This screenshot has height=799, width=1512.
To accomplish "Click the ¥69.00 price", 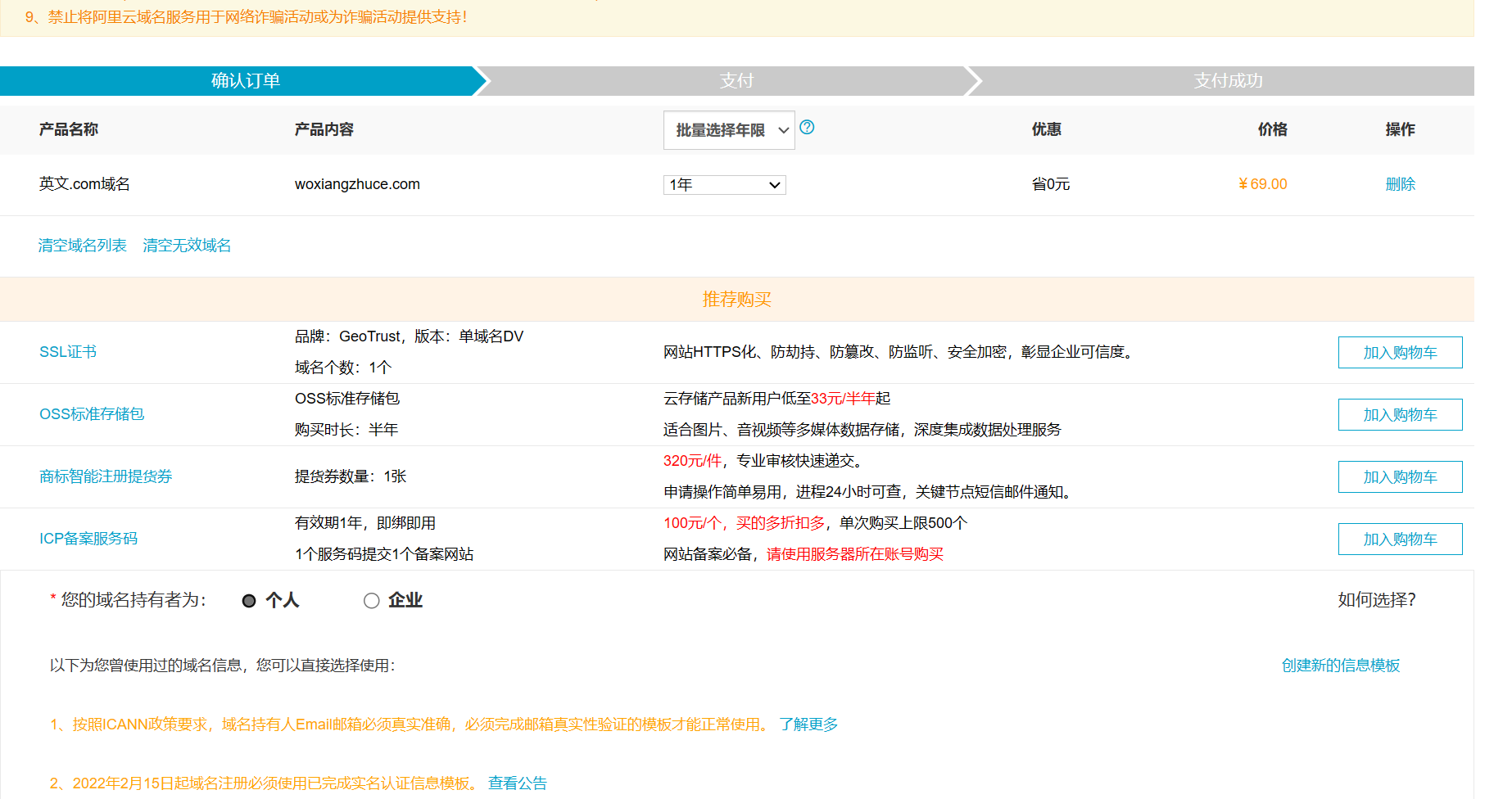I will click(1262, 184).
